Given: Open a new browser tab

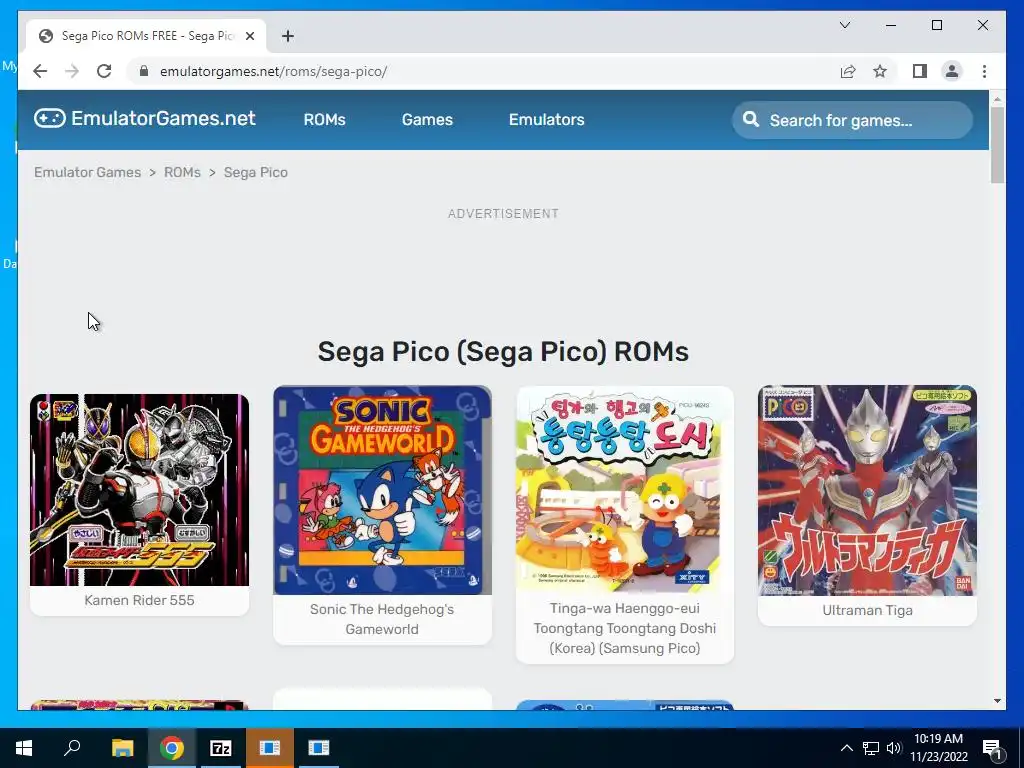Looking at the screenshot, I should (288, 36).
